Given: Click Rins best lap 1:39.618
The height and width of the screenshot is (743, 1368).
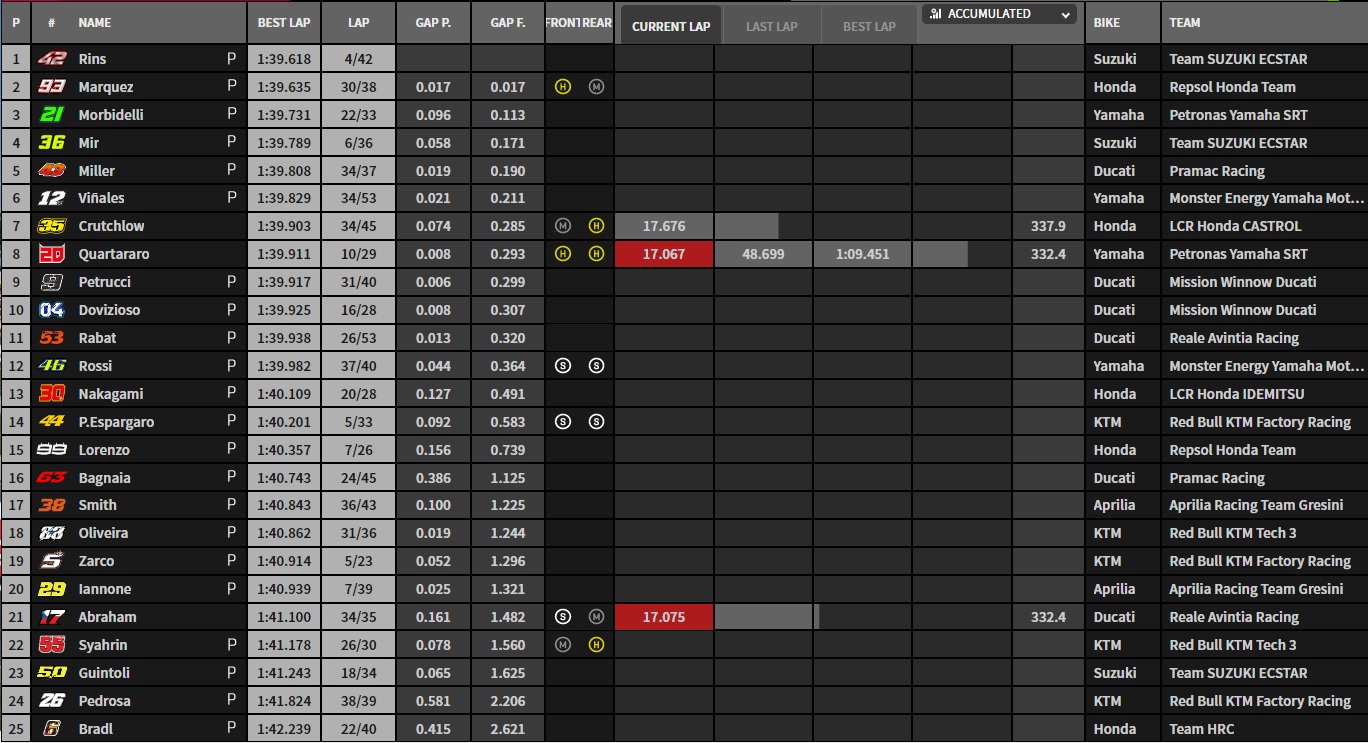Looking at the screenshot, I should coord(284,59).
